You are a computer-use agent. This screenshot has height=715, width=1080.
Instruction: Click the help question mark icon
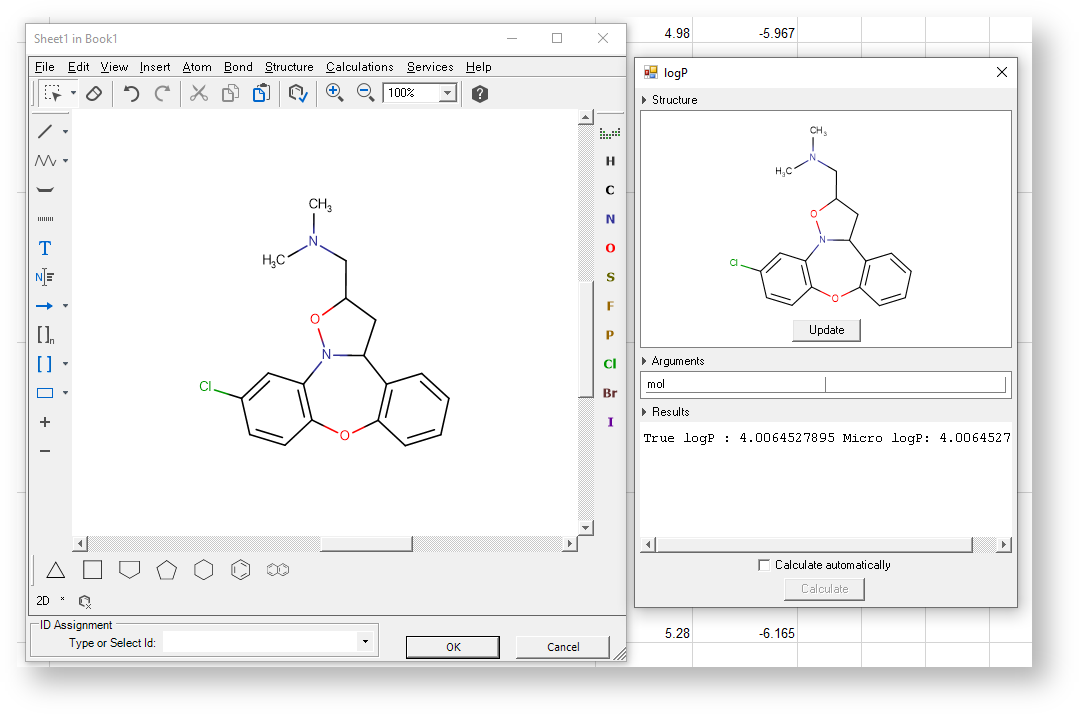tap(480, 93)
